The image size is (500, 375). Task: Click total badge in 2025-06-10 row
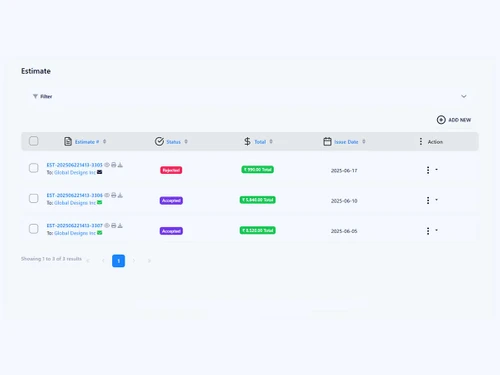[x=258, y=200]
